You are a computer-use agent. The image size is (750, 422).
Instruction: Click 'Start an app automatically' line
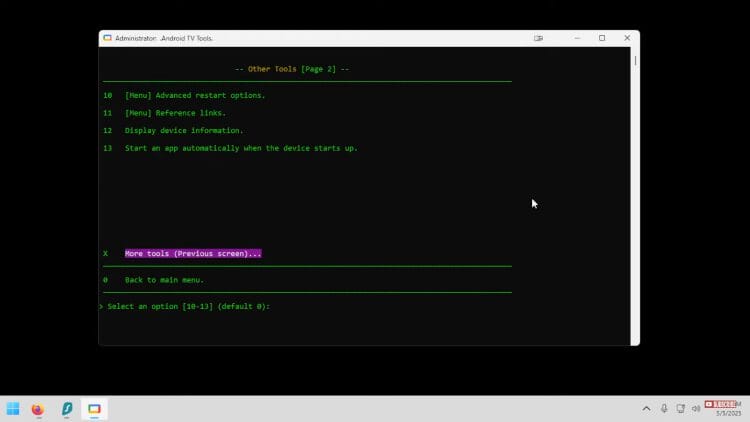[x=241, y=148]
